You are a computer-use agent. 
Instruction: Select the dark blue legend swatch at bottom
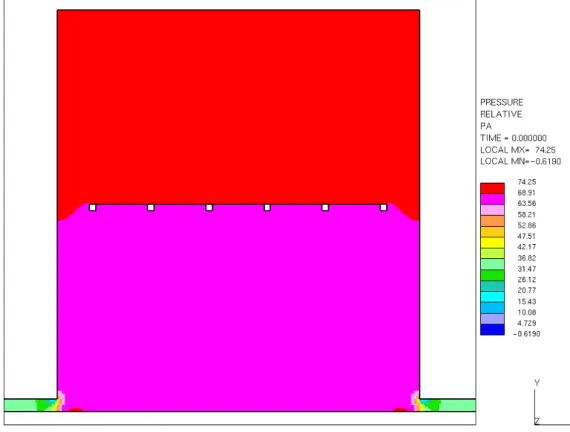(492, 329)
